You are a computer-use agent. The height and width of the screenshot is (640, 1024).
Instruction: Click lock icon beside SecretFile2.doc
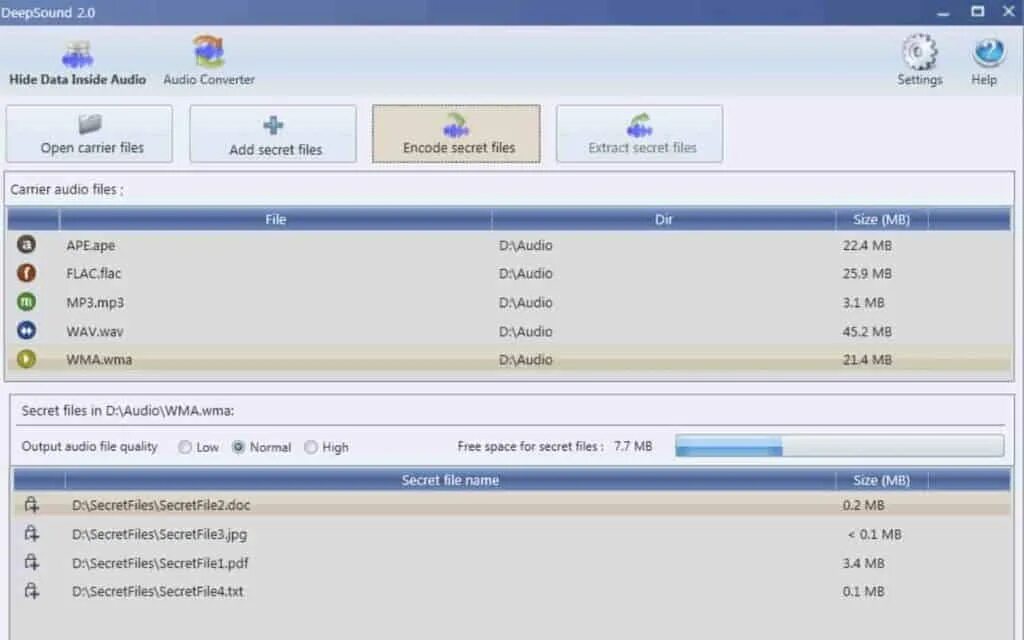(x=31, y=505)
